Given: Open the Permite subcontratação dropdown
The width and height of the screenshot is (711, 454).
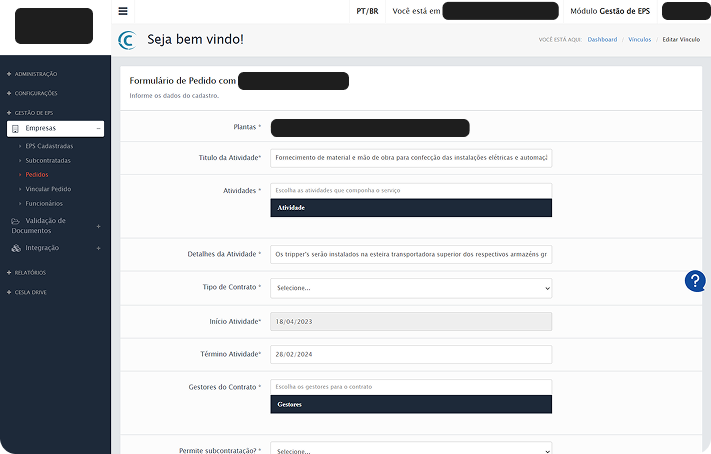Looking at the screenshot, I should tap(411, 448).
